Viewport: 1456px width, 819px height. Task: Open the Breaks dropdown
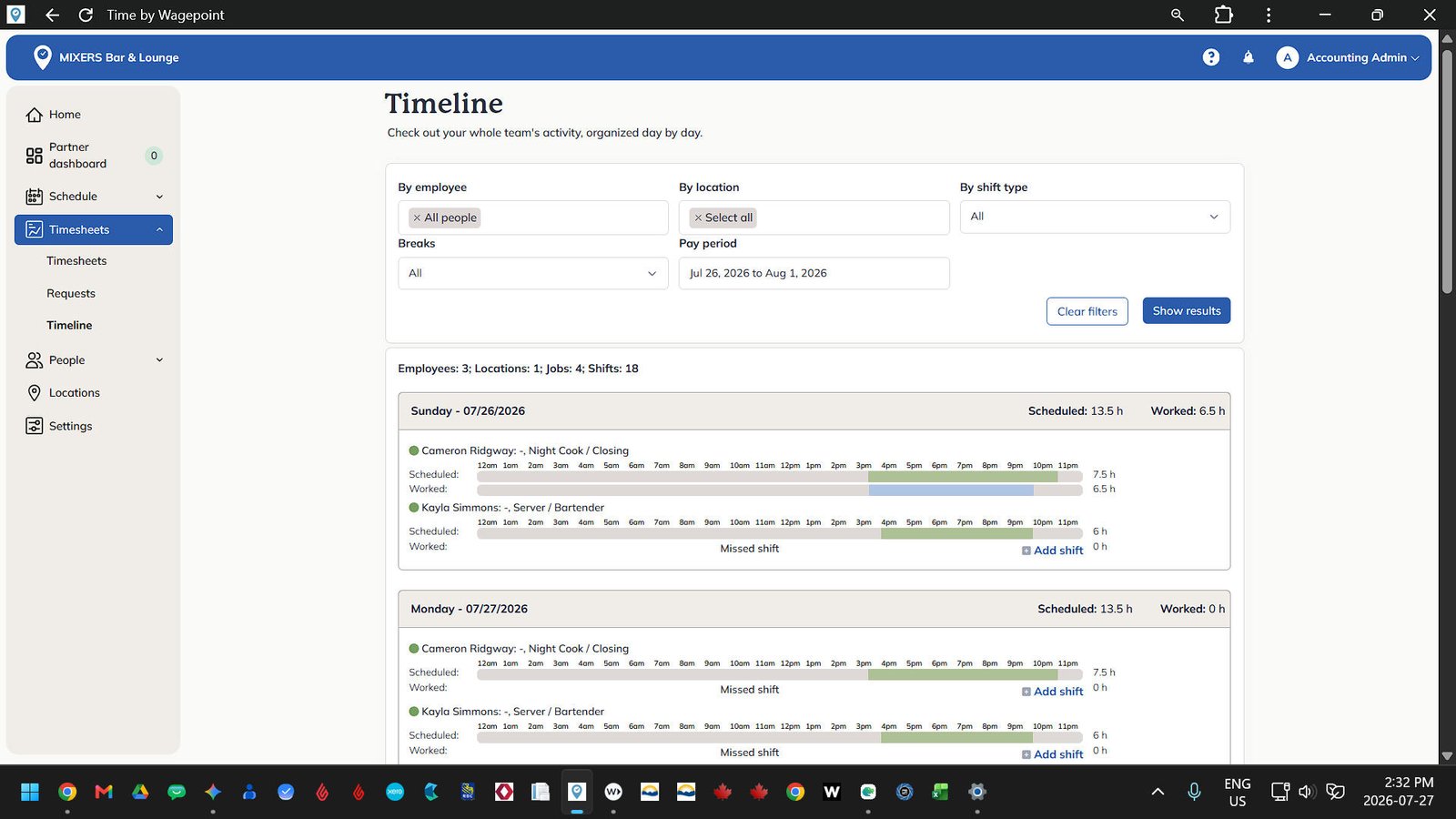point(532,273)
